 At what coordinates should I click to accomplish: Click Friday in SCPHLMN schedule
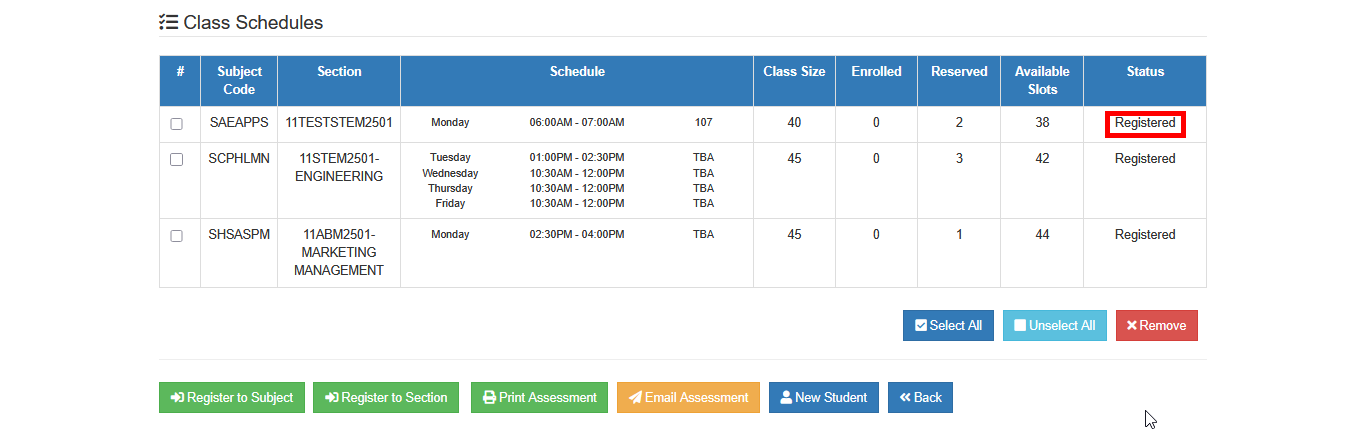coord(450,204)
